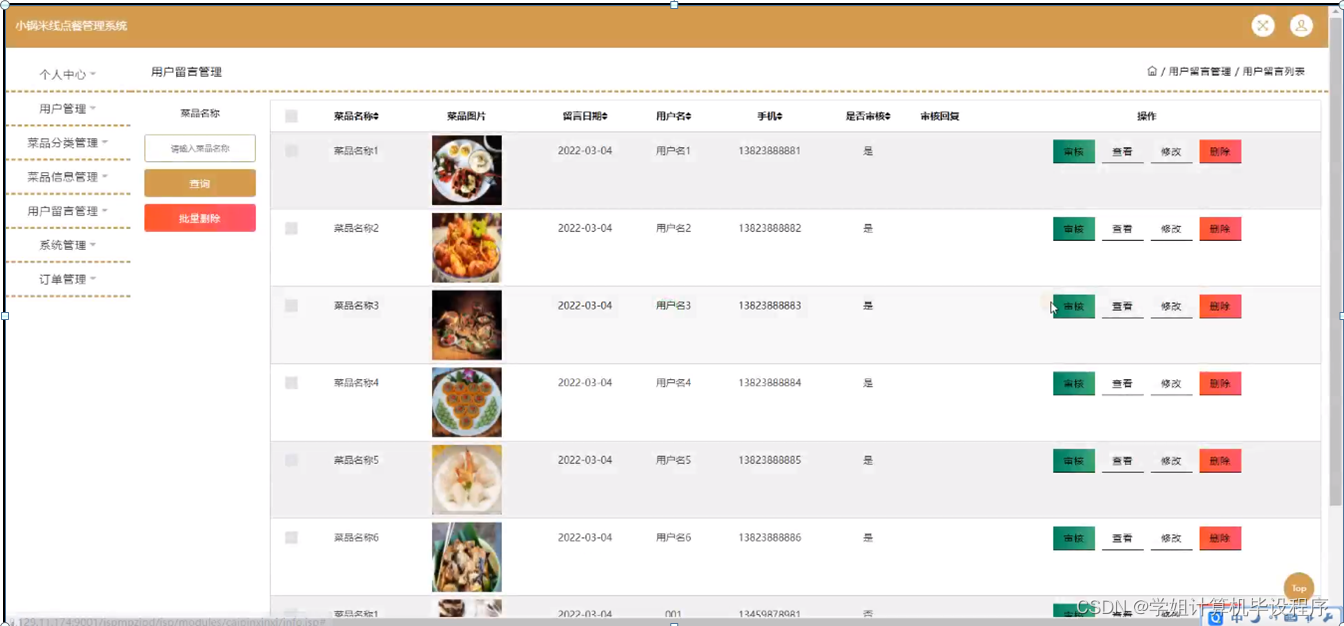Viewport: 1344px width, 626px height.
Task: Open the dish photo for 菜品名称2
Action: coord(467,247)
